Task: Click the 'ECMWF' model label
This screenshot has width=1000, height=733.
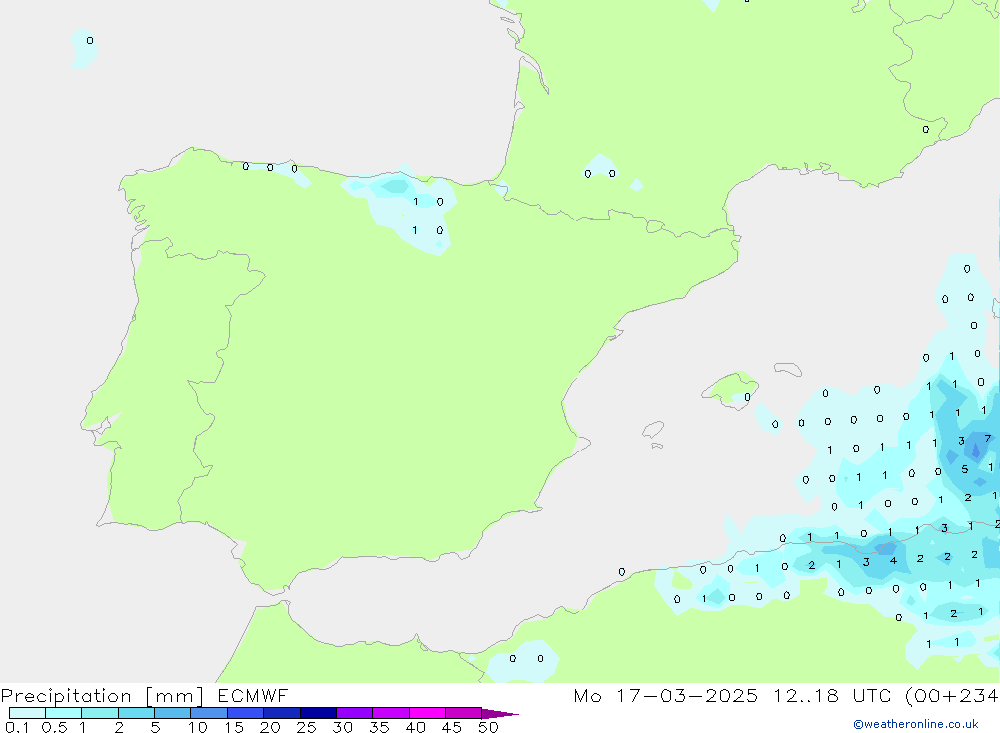Action: coord(253,695)
